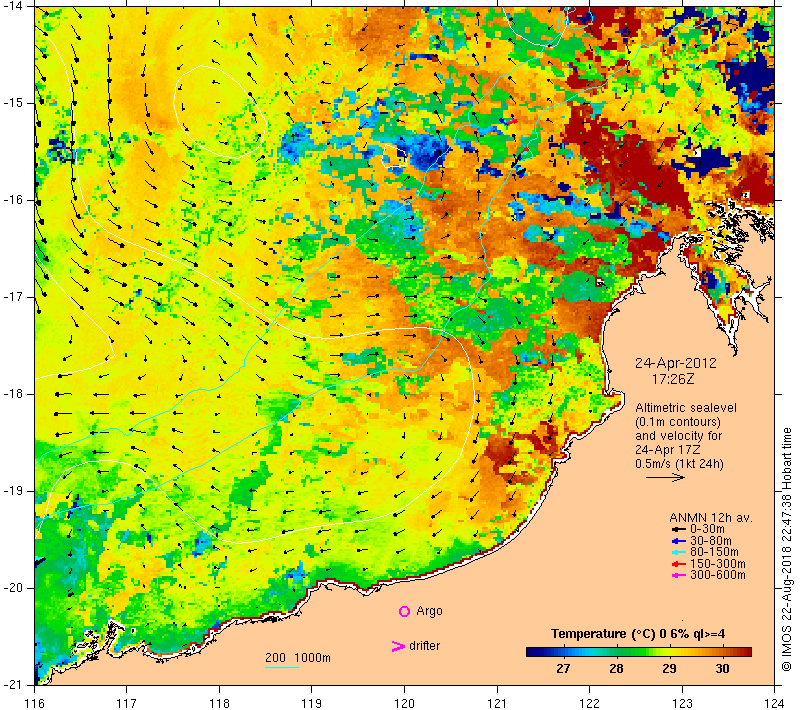Click the magenta drifter arrowhead symbol
This screenshot has width=800, height=710.
pos(398,646)
